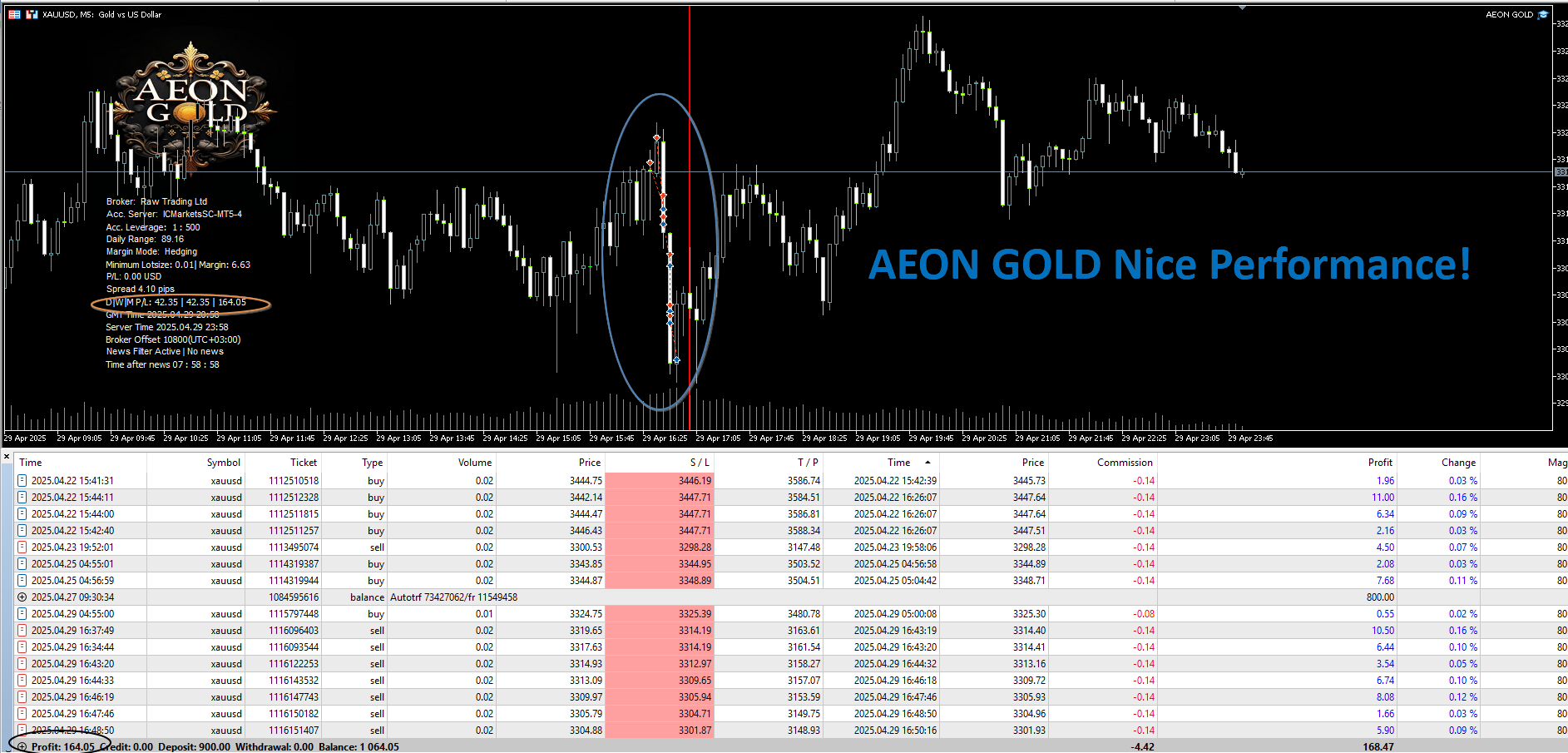Click deal icon for row 2025.04.23 19:52:01

click(22, 547)
